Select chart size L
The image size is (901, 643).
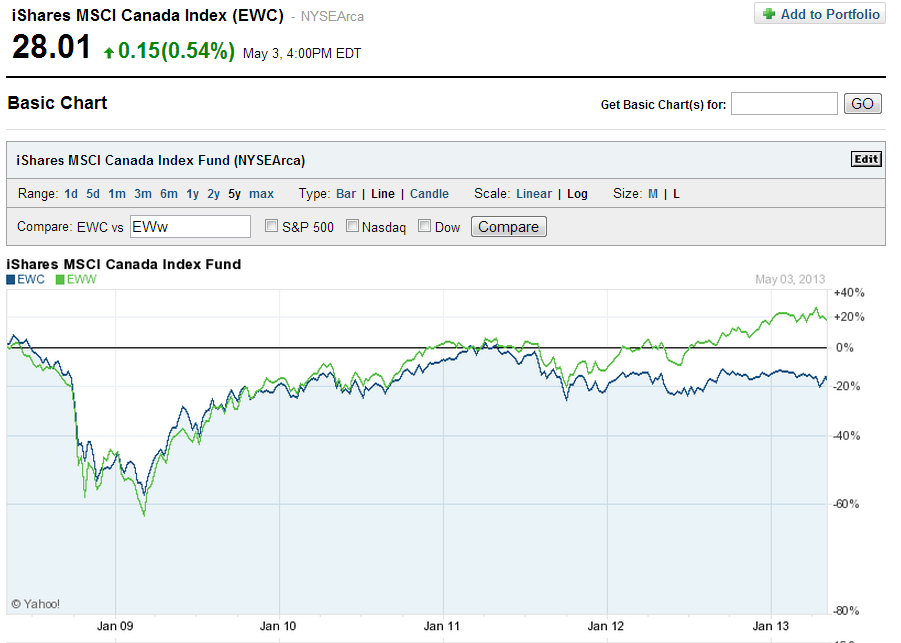(676, 194)
